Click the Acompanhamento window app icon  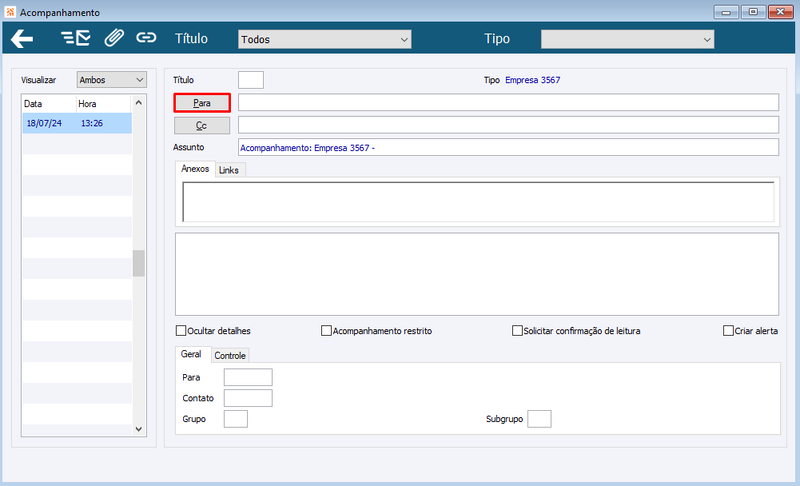(10, 12)
